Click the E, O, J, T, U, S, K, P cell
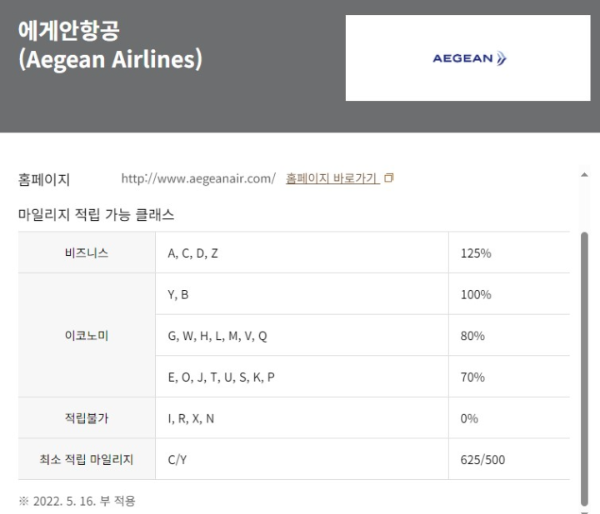Screen dimensions: 600x514 click(x=302, y=377)
